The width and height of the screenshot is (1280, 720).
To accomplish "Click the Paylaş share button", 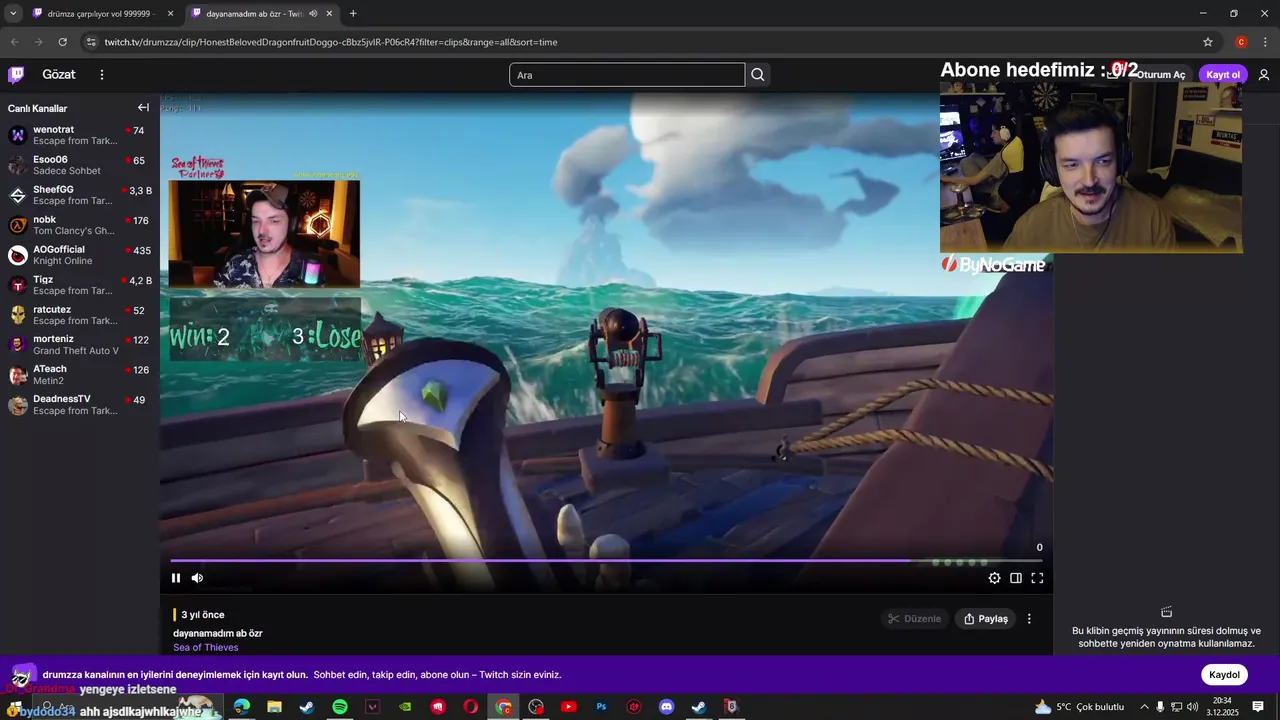I will pyautogui.click(x=985, y=619).
